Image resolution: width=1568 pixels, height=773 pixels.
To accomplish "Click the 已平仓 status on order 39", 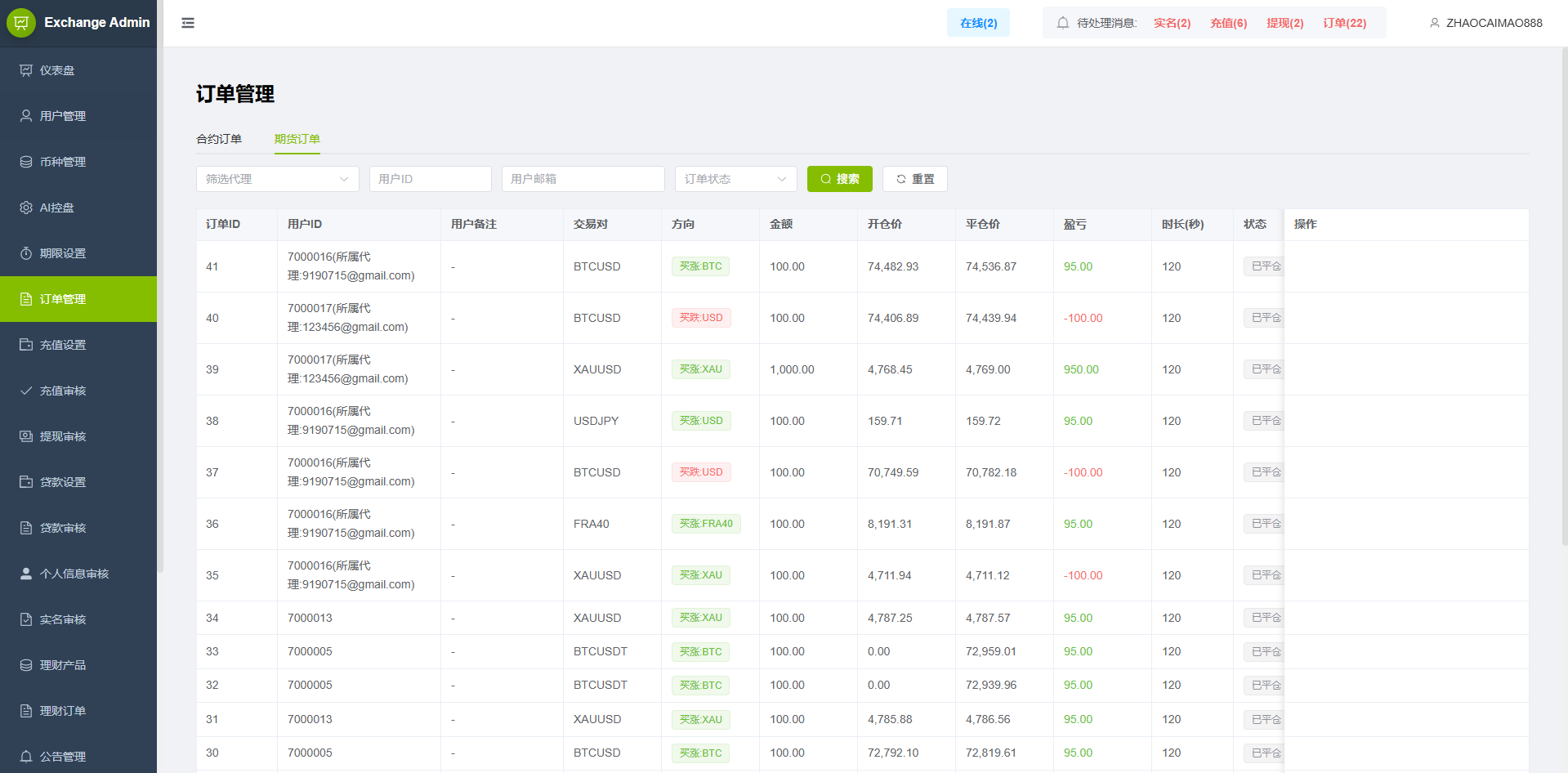I will click(x=1264, y=369).
